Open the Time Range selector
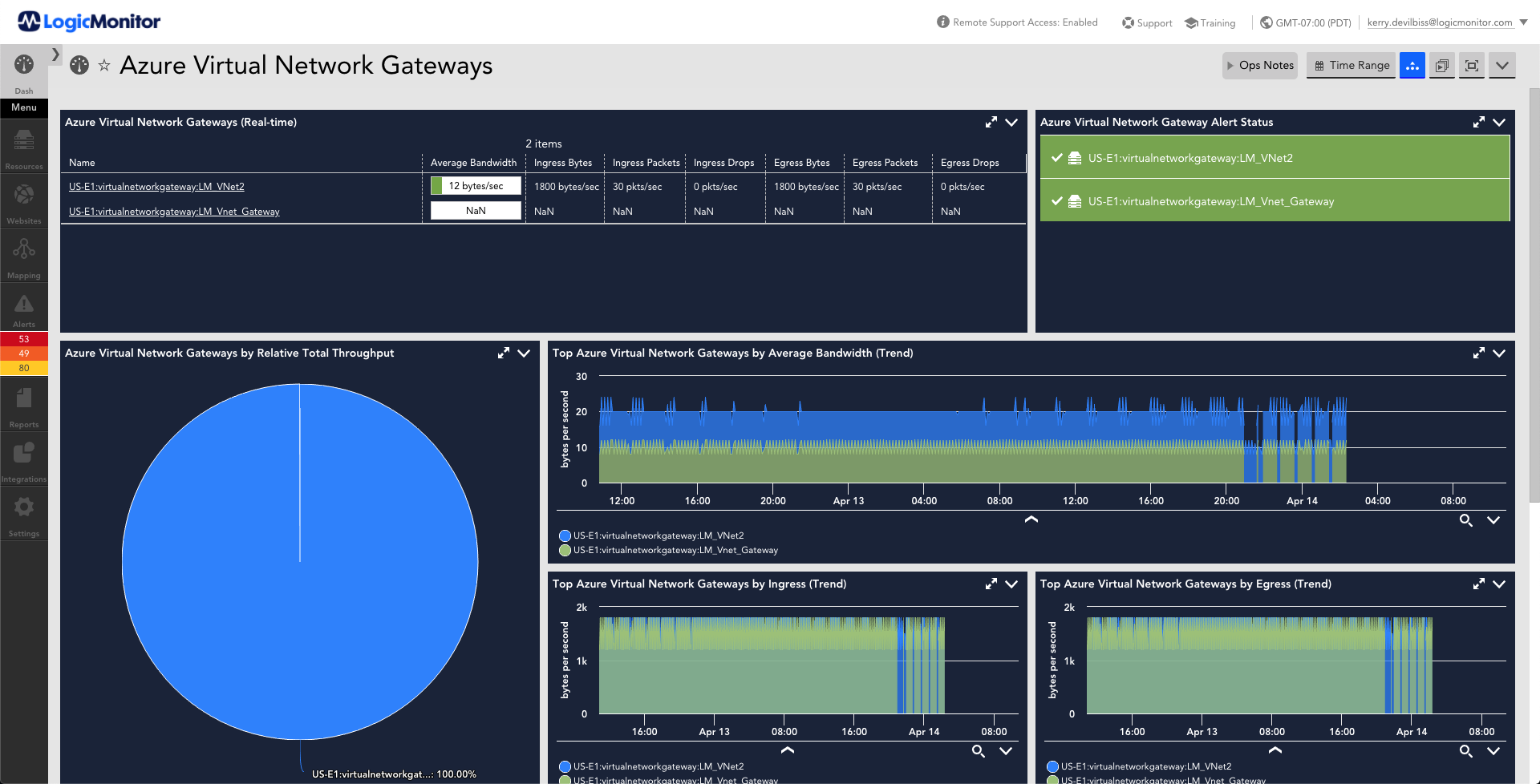The image size is (1540, 784). tap(1352, 66)
